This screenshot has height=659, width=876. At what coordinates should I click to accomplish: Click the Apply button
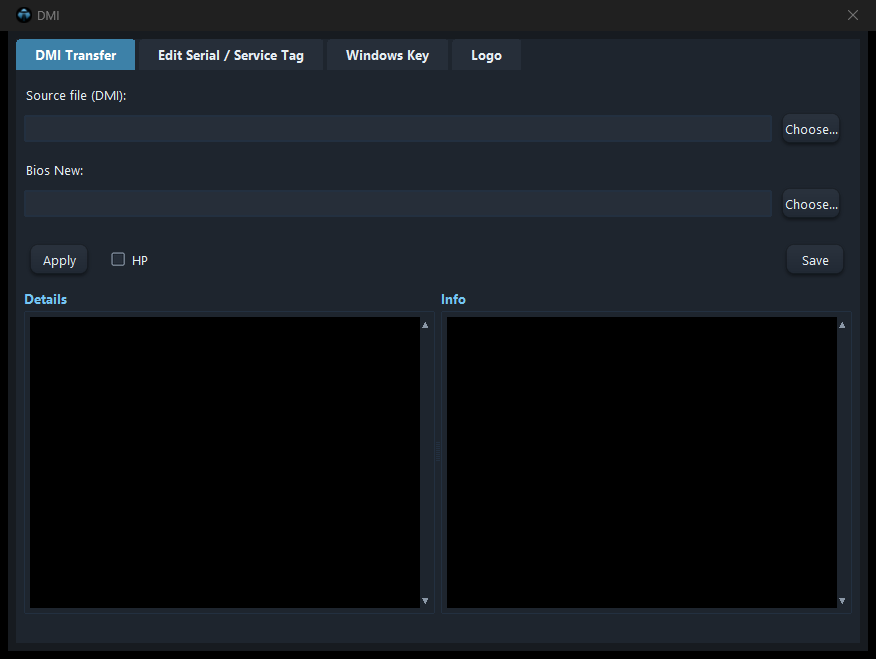click(59, 260)
